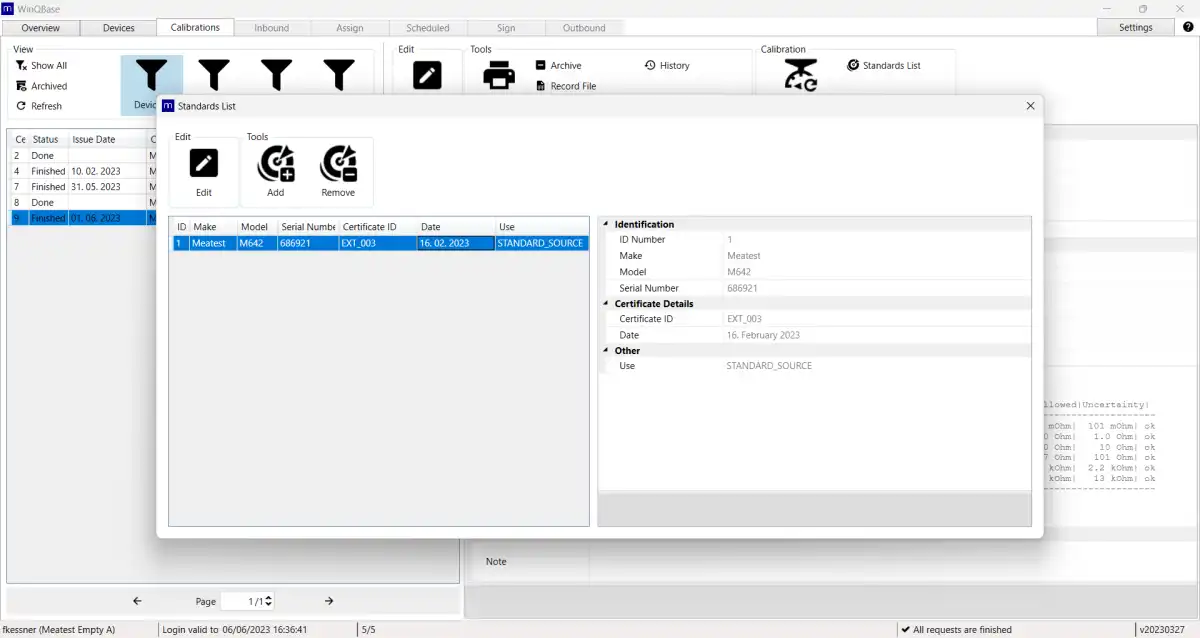Switch to the Devices tab

point(119,28)
